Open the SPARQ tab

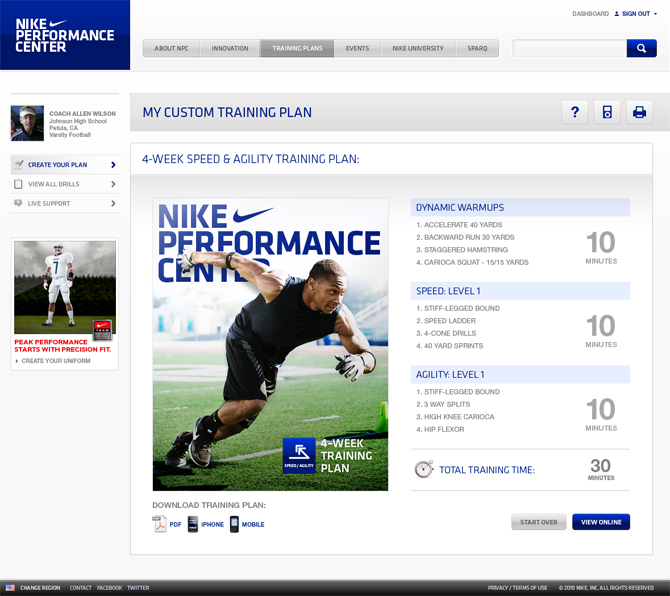[x=477, y=48]
